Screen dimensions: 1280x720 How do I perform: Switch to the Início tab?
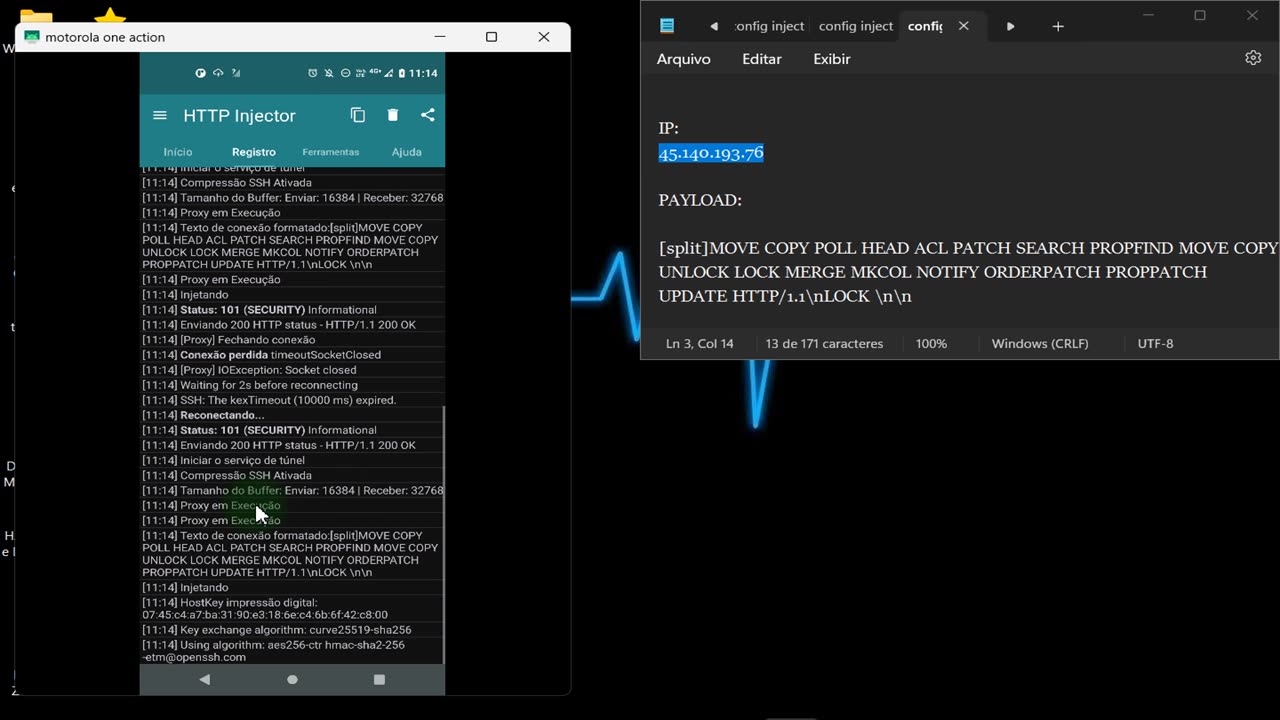tap(178, 152)
